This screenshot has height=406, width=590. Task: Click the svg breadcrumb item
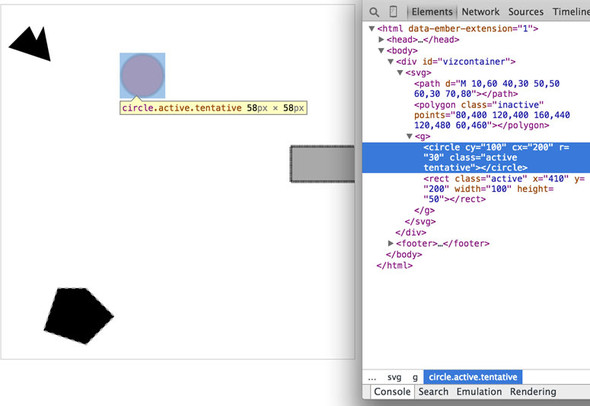click(394, 377)
